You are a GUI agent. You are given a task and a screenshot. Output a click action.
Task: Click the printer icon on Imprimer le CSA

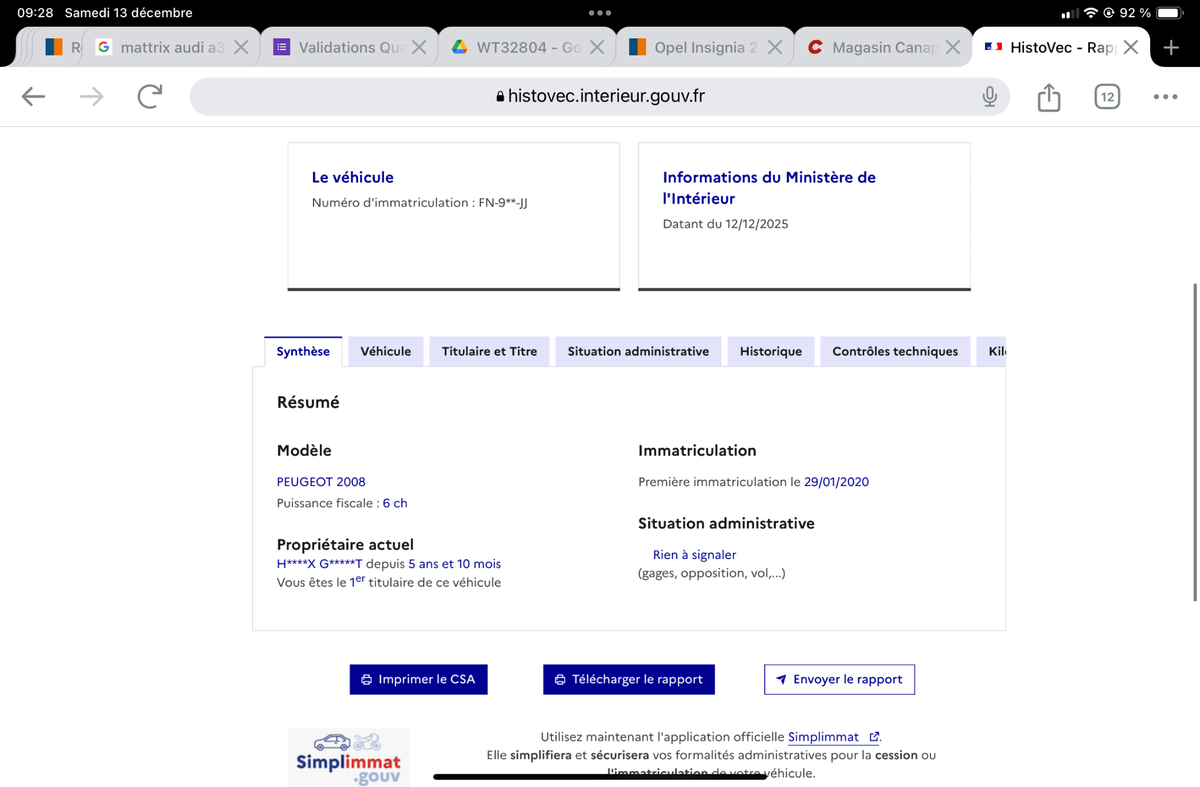click(x=367, y=680)
